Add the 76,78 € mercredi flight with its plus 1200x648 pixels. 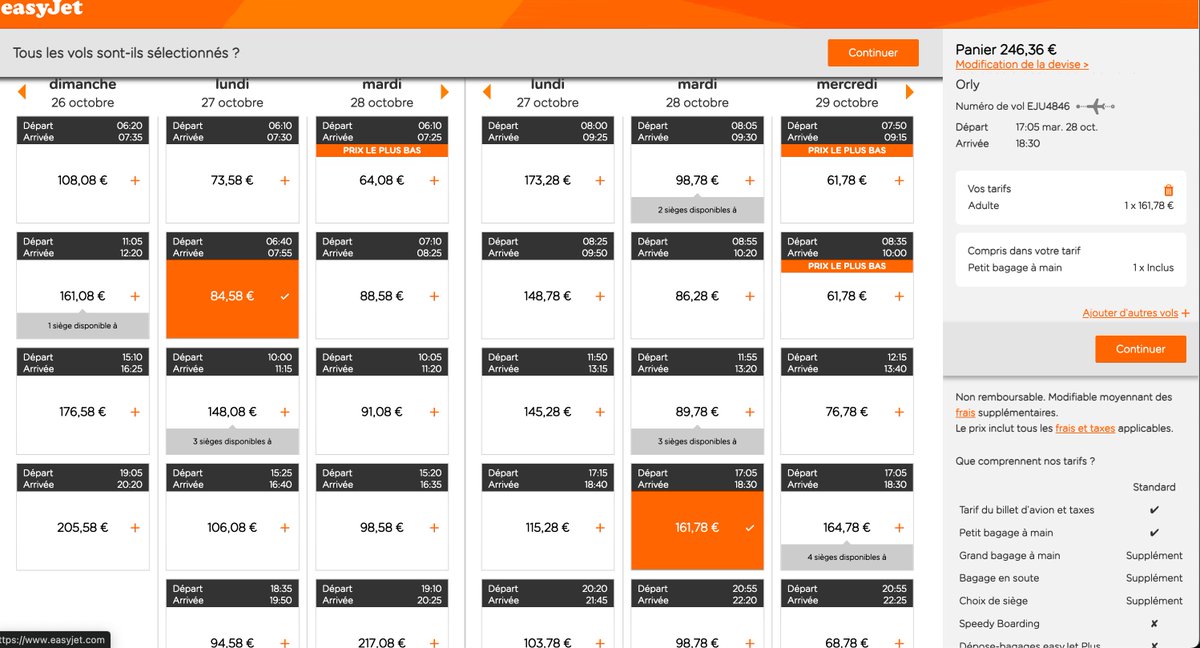pos(899,412)
